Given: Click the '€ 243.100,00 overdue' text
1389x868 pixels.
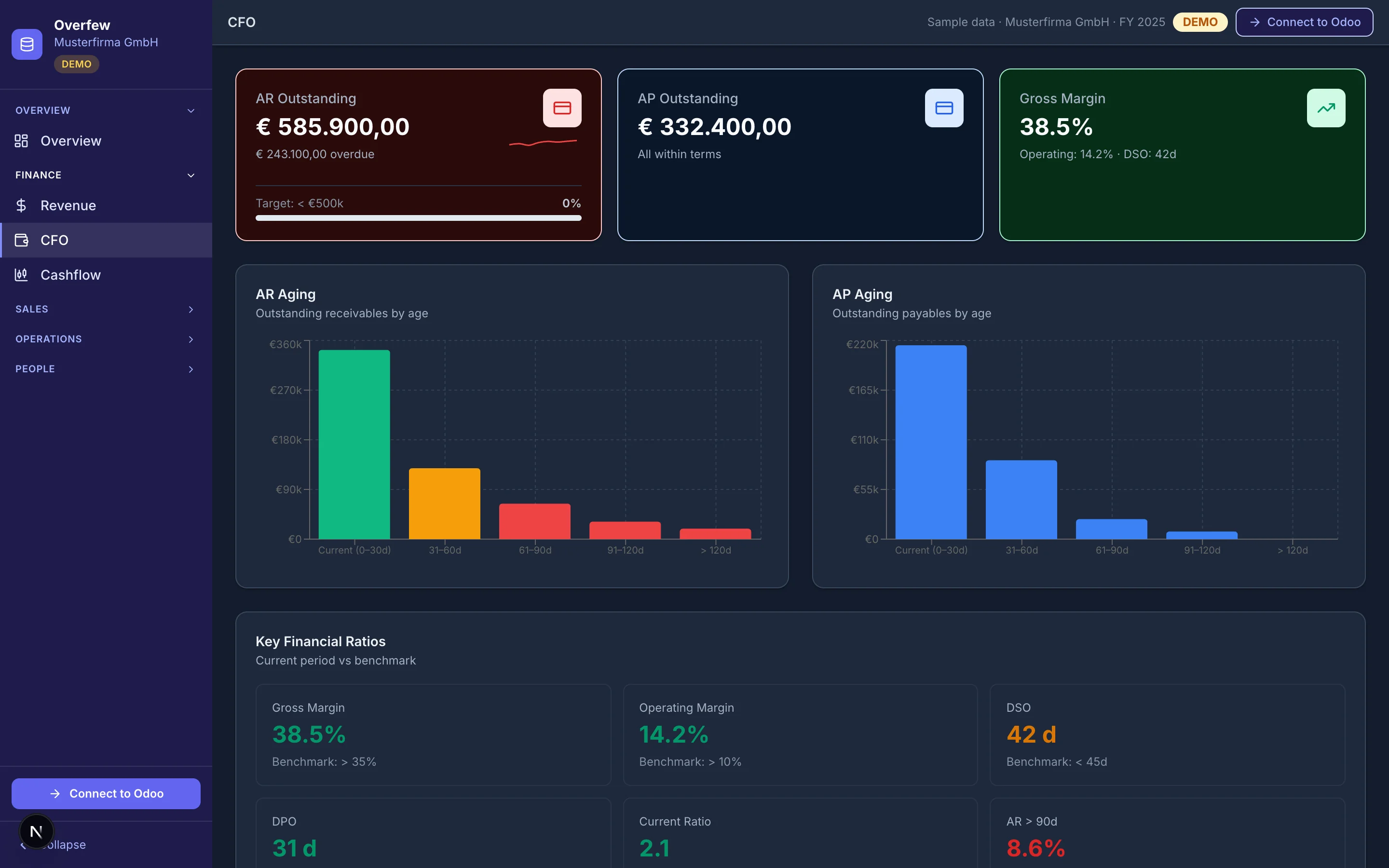Looking at the screenshot, I should 315,154.
